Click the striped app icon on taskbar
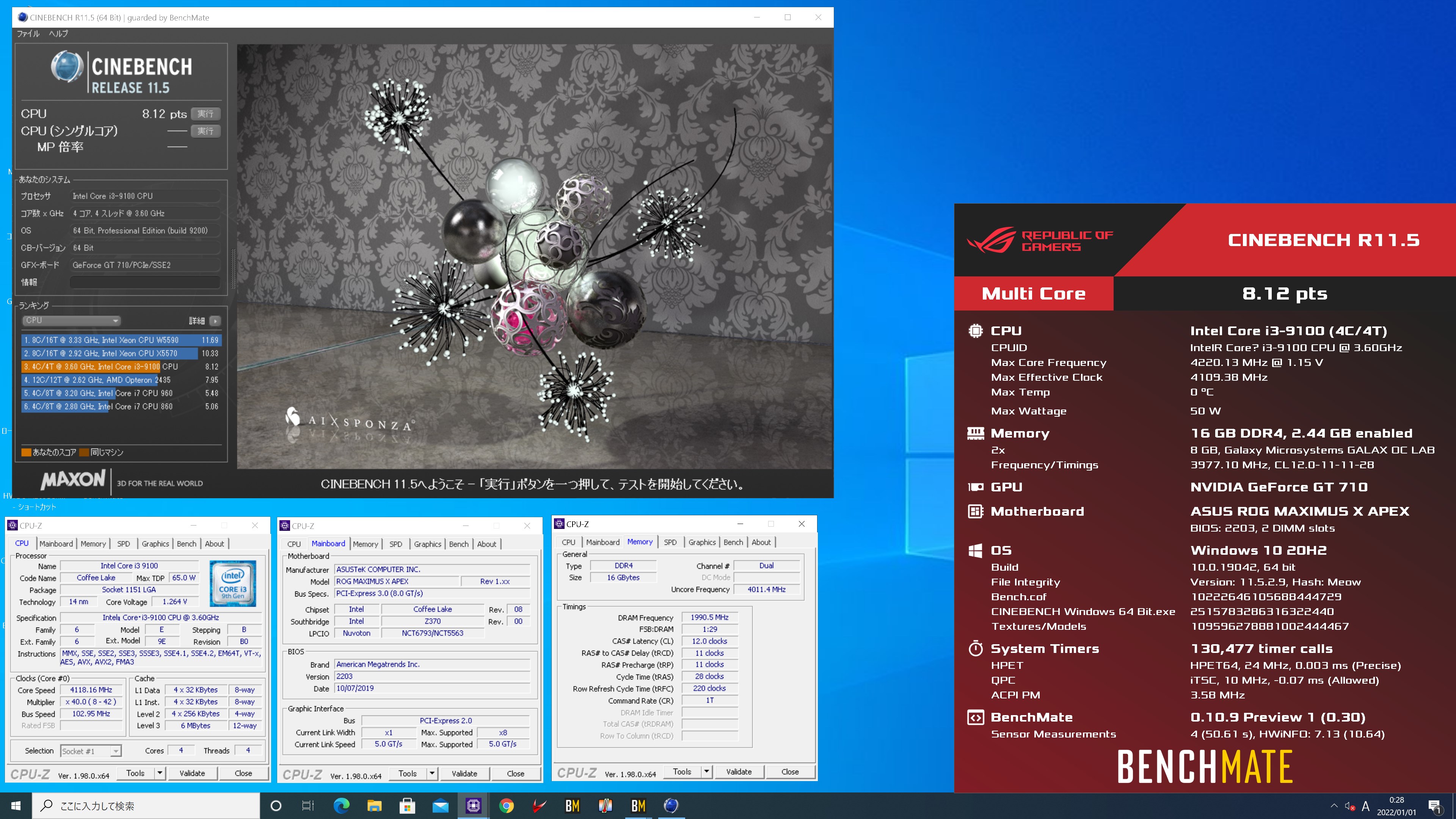 (x=606, y=805)
